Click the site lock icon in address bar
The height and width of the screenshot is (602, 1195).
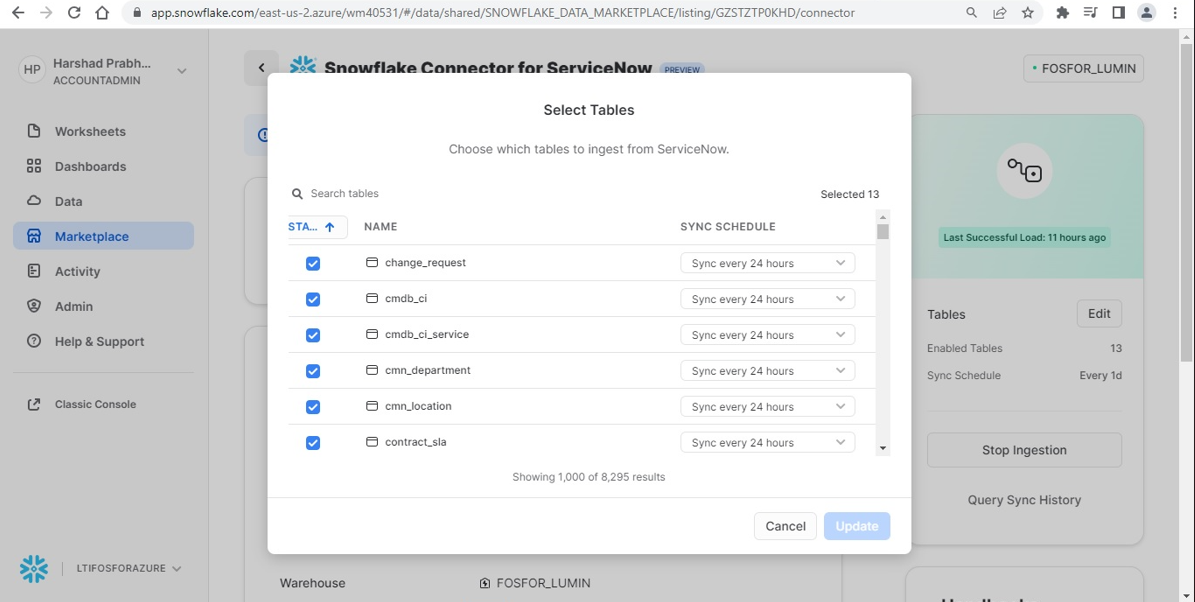[x=136, y=13]
